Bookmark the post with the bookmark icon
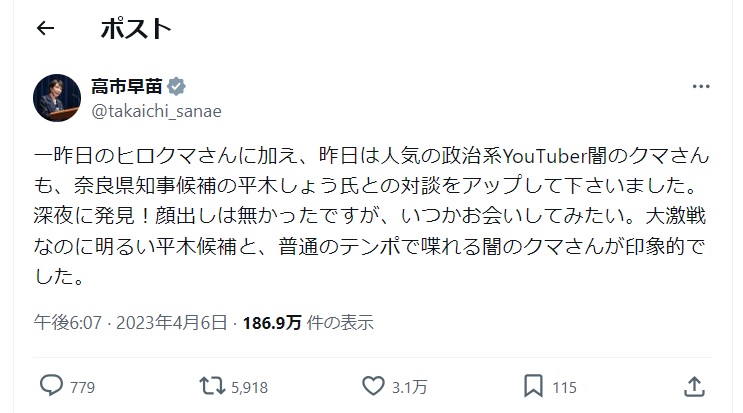 click(x=534, y=385)
